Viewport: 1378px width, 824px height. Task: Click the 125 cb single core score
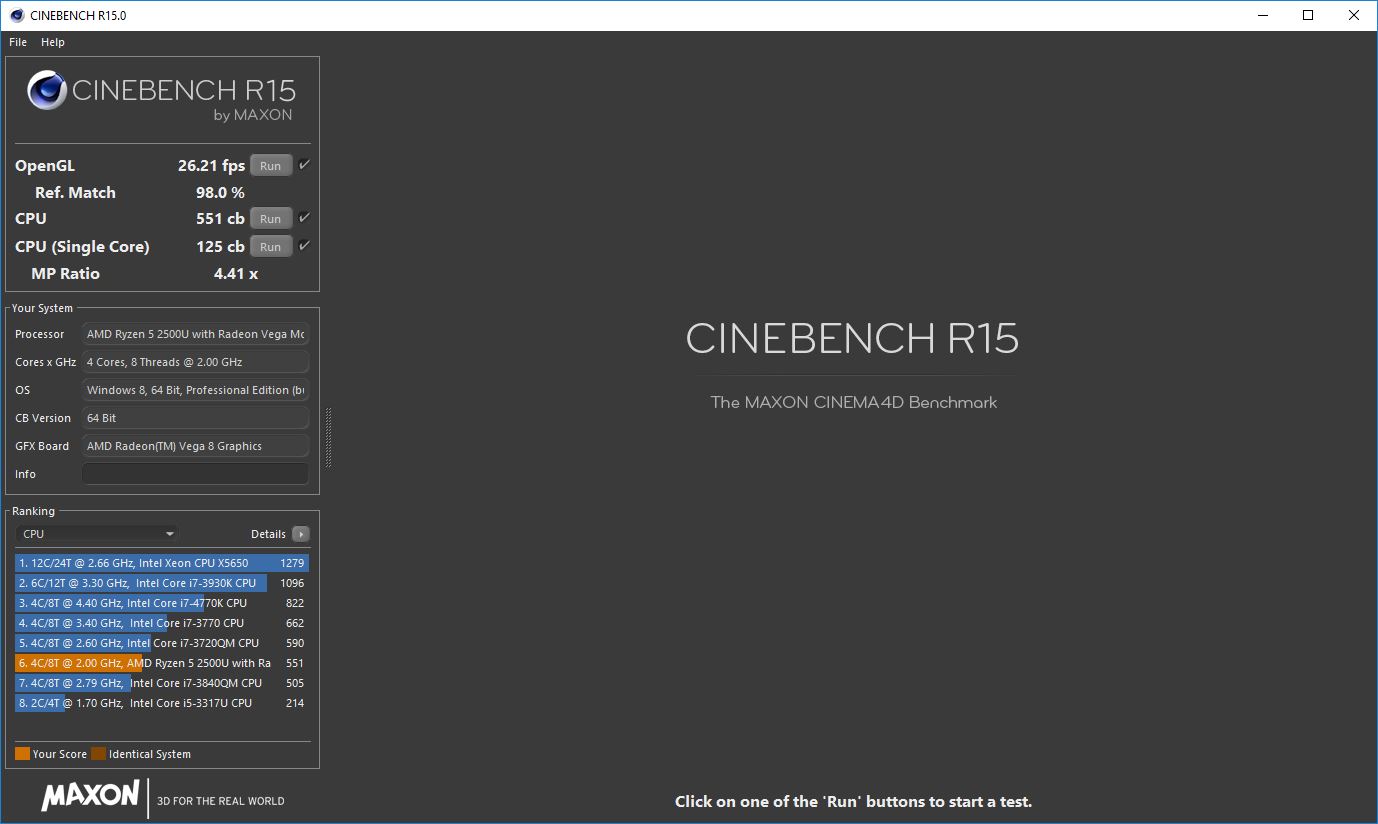(220, 247)
